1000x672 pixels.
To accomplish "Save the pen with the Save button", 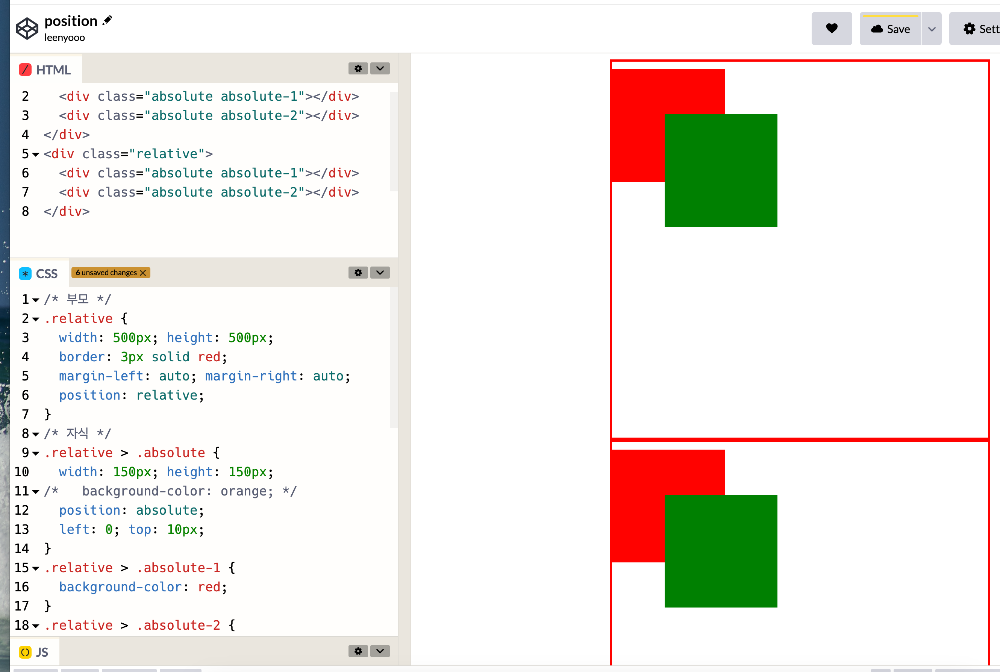I will (x=890, y=29).
